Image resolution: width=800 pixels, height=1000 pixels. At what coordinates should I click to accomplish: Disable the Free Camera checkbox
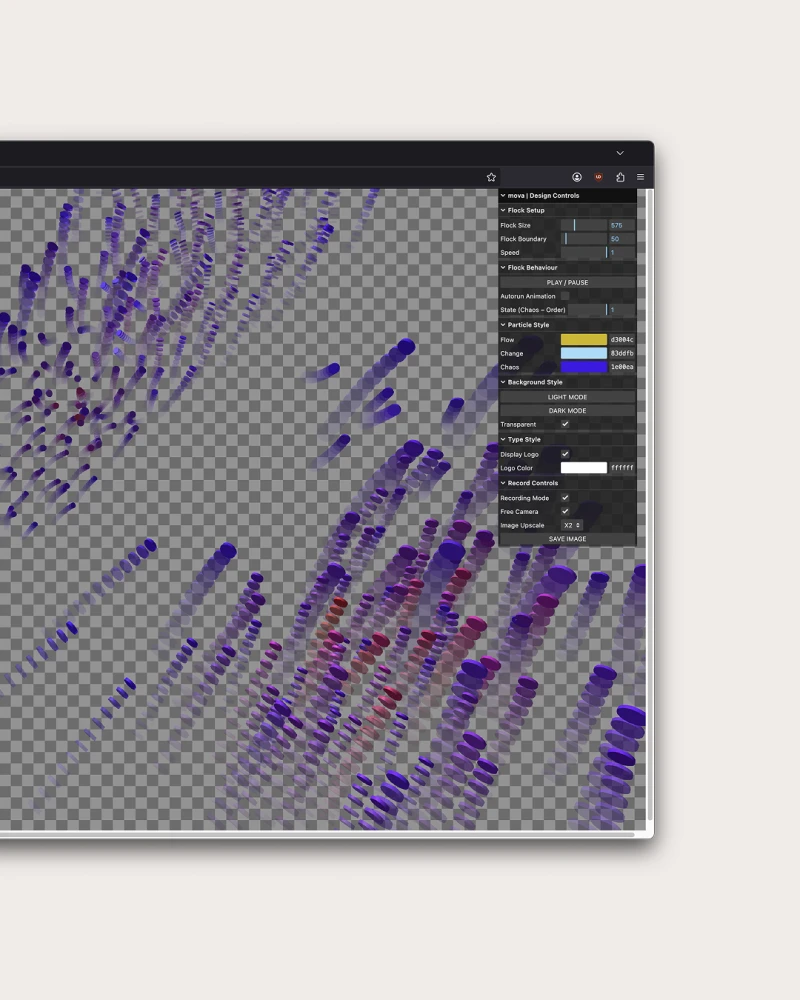coord(565,511)
